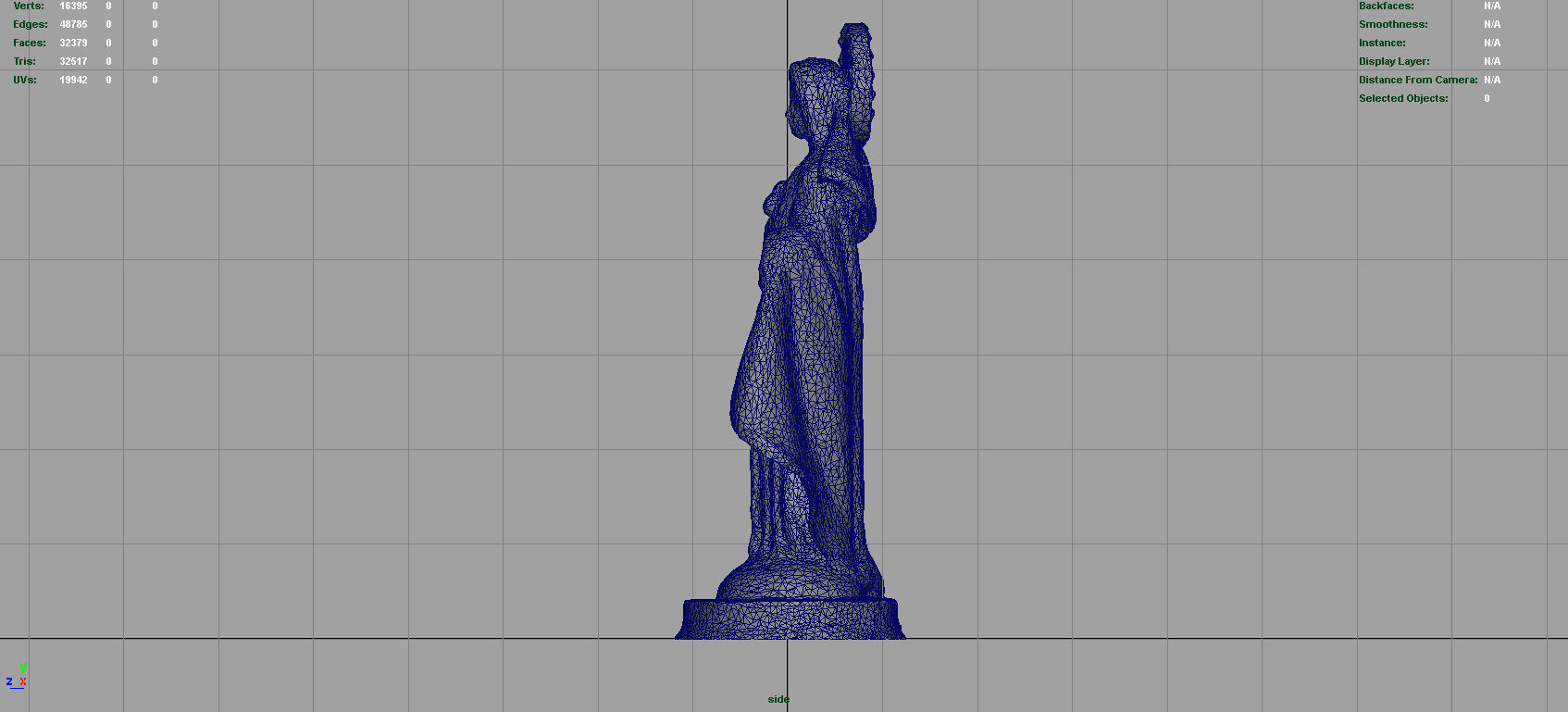Click the "Distance From Camera:" HUD label
Screen dimensions: 1568x712
click(x=1418, y=80)
